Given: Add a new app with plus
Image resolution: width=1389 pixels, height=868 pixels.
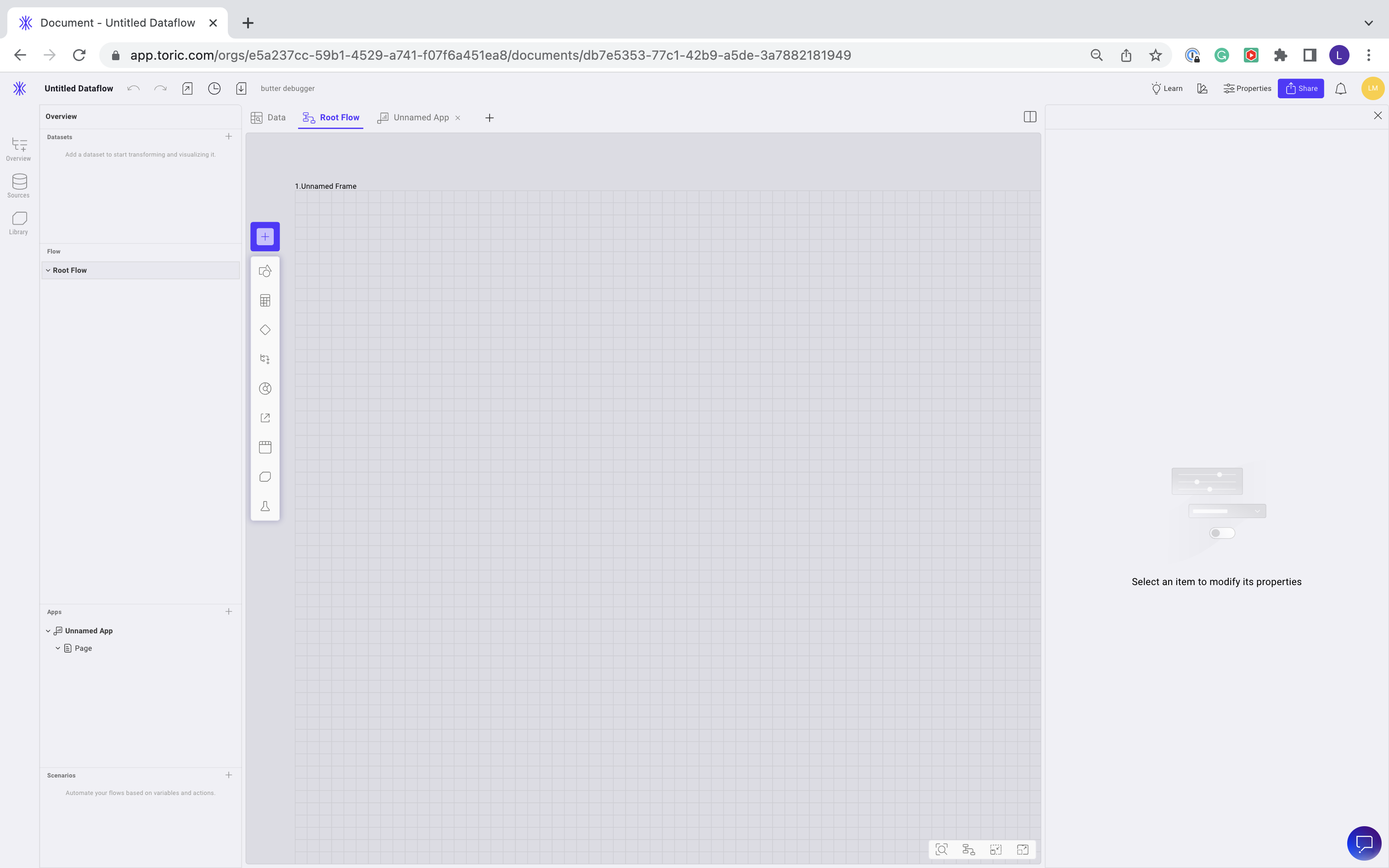Looking at the screenshot, I should coord(229,612).
